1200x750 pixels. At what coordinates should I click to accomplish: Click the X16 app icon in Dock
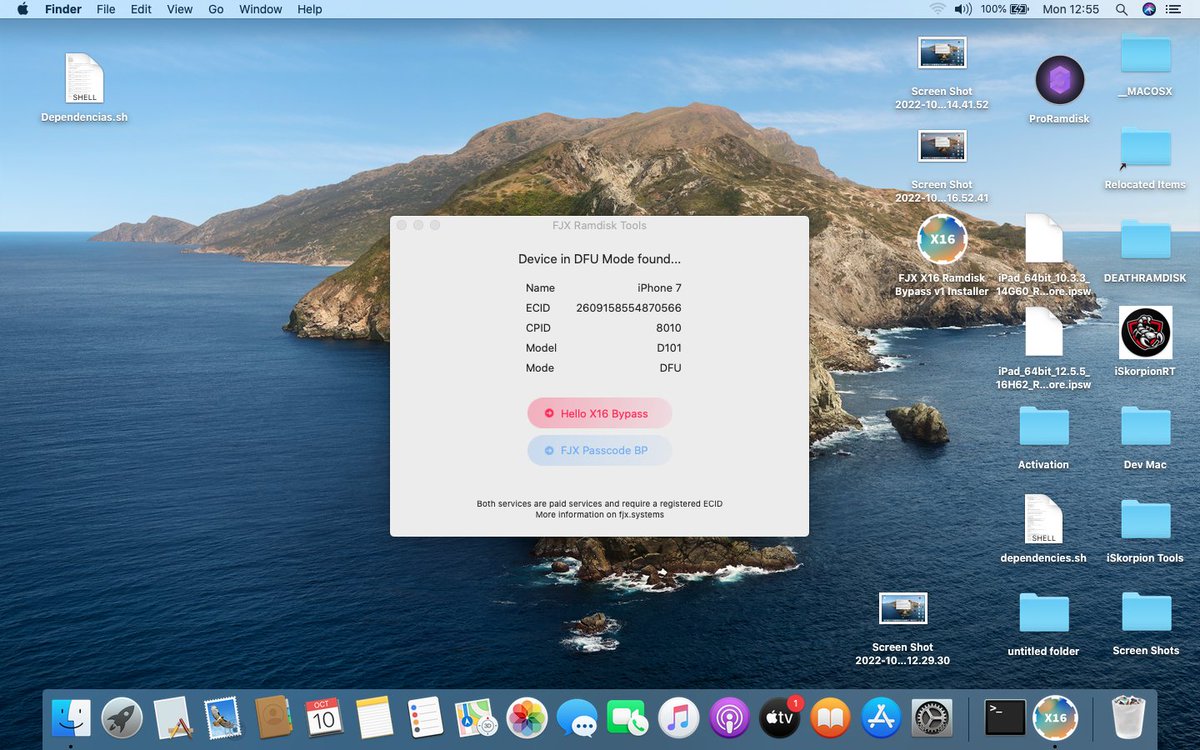tap(1055, 717)
